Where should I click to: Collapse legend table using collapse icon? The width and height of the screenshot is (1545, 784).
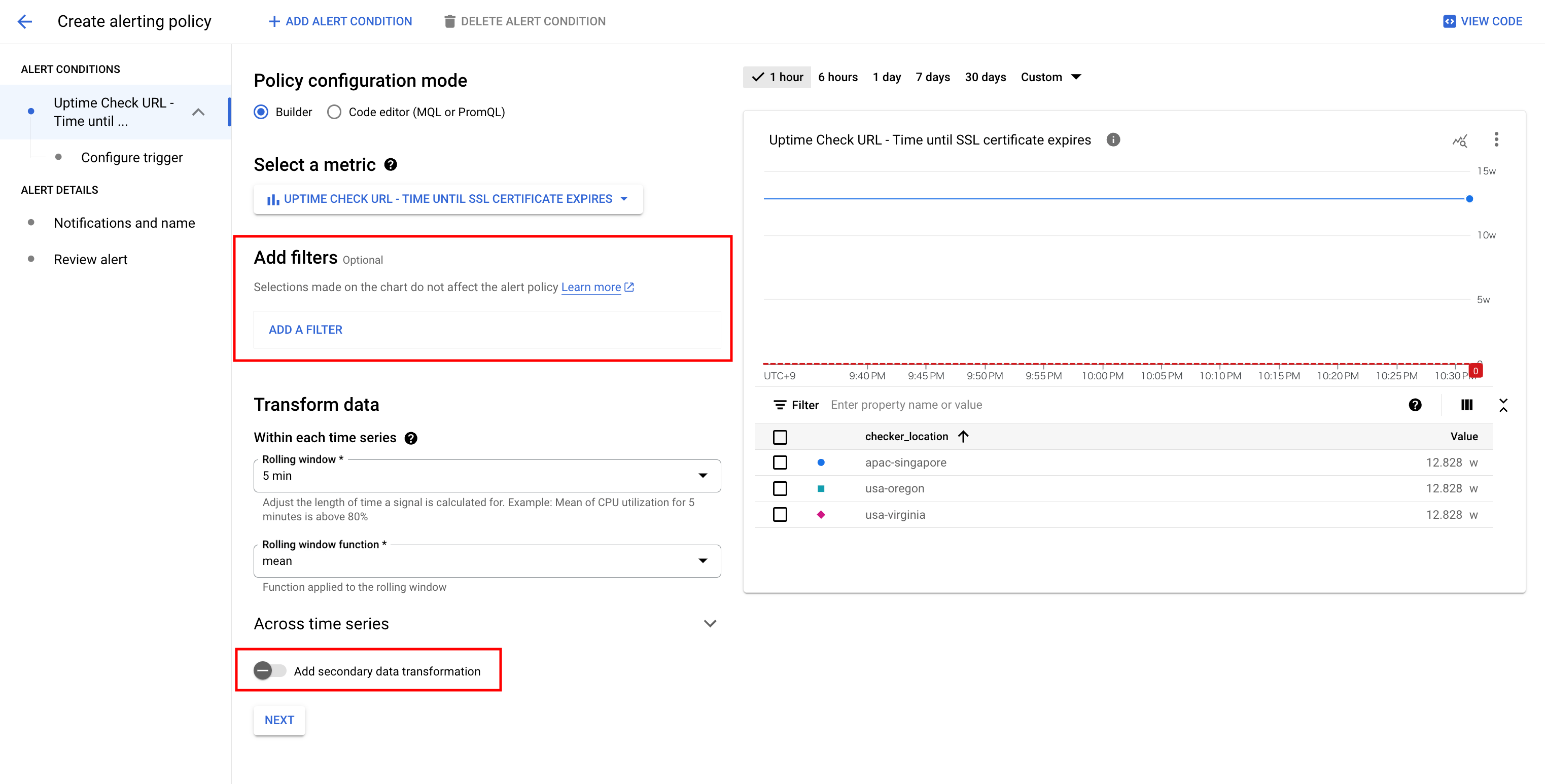coord(1503,405)
